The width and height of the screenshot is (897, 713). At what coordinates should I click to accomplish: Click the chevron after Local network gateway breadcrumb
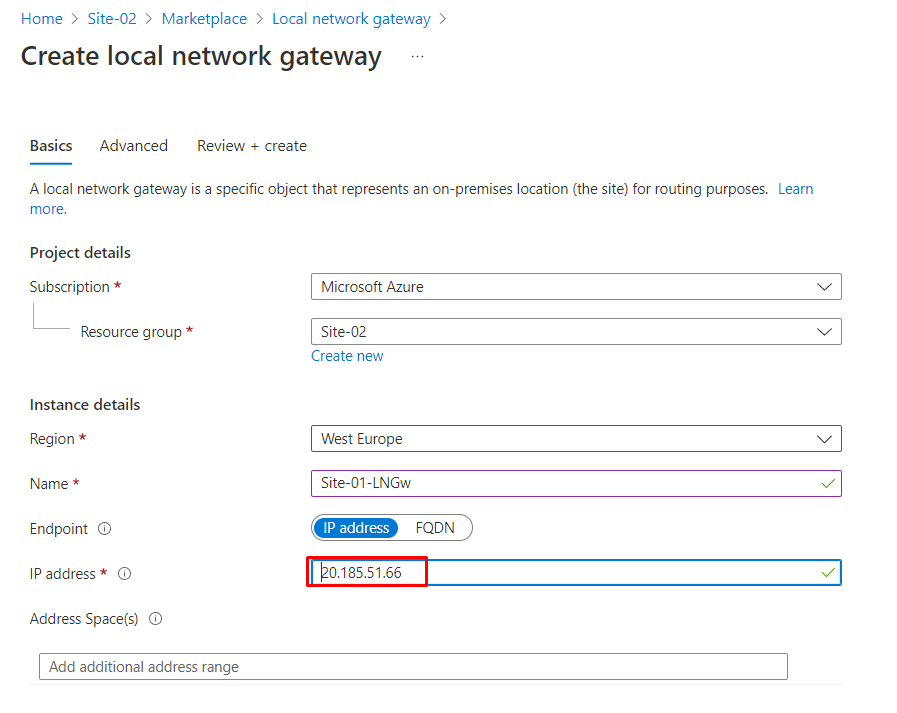[x=446, y=18]
